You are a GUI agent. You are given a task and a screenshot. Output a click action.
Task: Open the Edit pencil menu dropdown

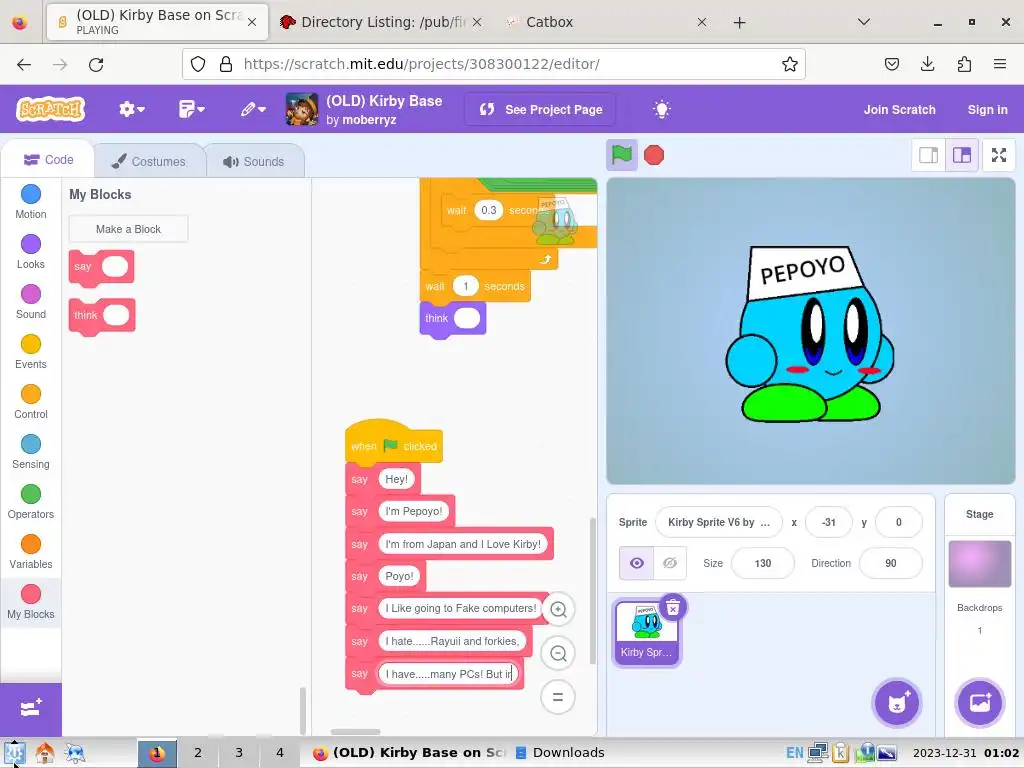tap(253, 109)
